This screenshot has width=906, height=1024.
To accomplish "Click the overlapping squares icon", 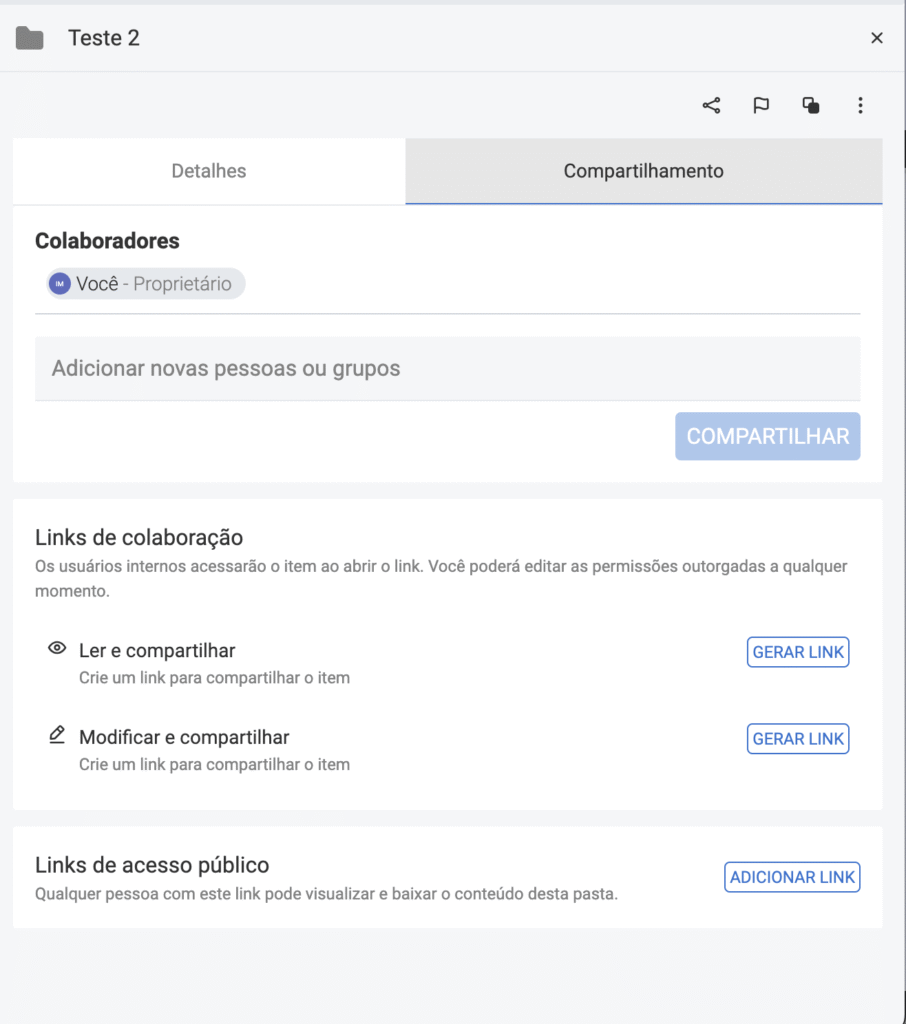I will pyautogui.click(x=811, y=105).
